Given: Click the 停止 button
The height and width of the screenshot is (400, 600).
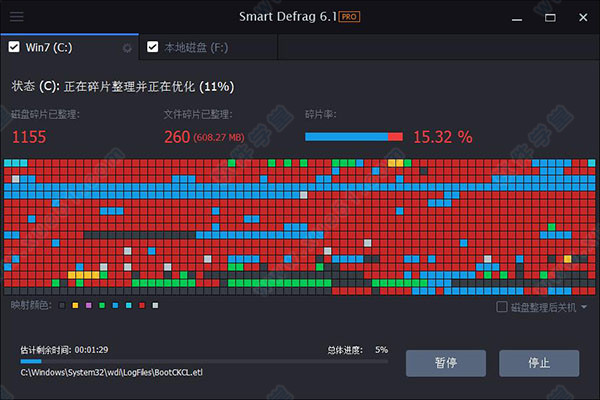Looking at the screenshot, I should tap(539, 363).
